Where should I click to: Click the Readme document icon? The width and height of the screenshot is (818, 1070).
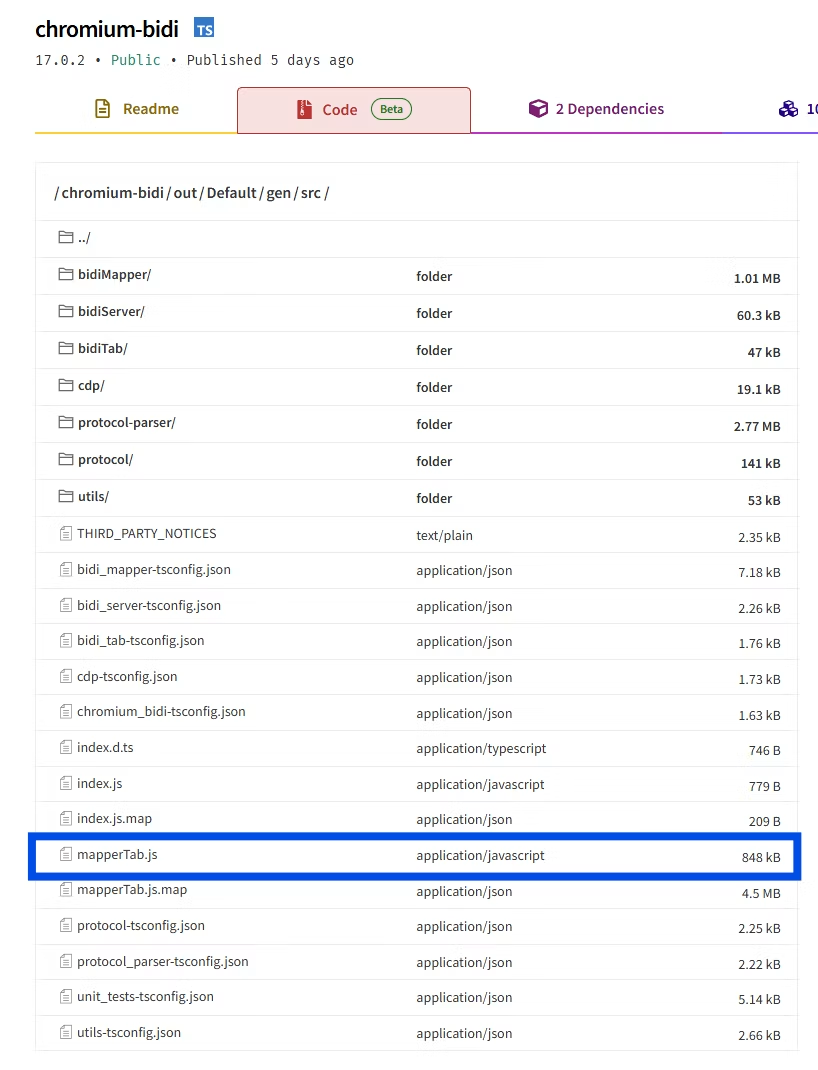tap(102, 109)
